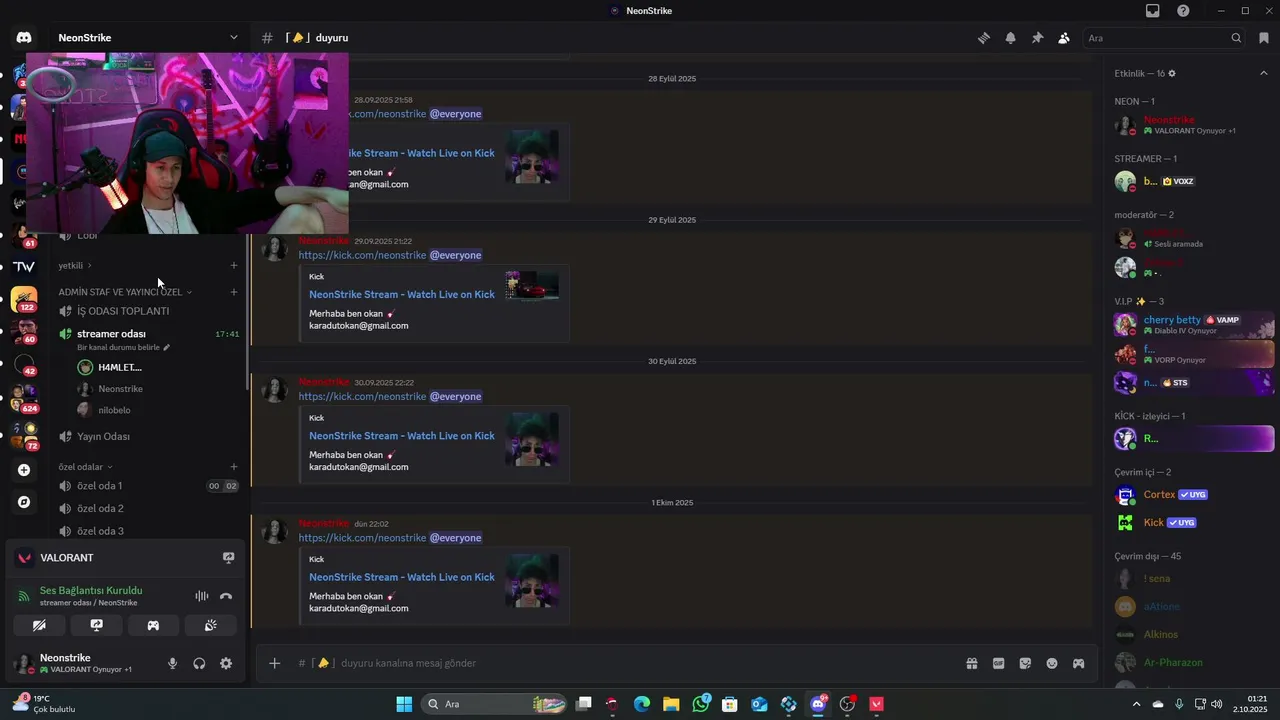Attach a file with plus button
Image resolution: width=1280 pixels, height=720 pixels.
pos(274,663)
